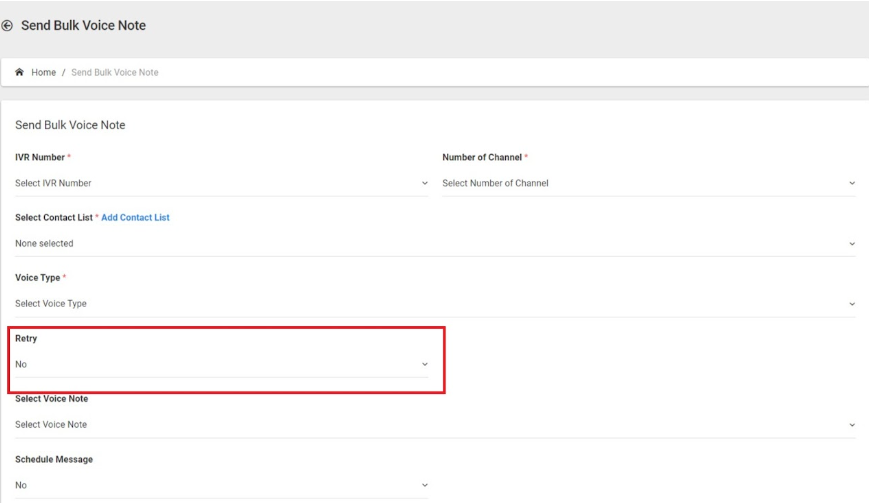Click the Schedule Message field label

pyautogui.click(x=54, y=459)
